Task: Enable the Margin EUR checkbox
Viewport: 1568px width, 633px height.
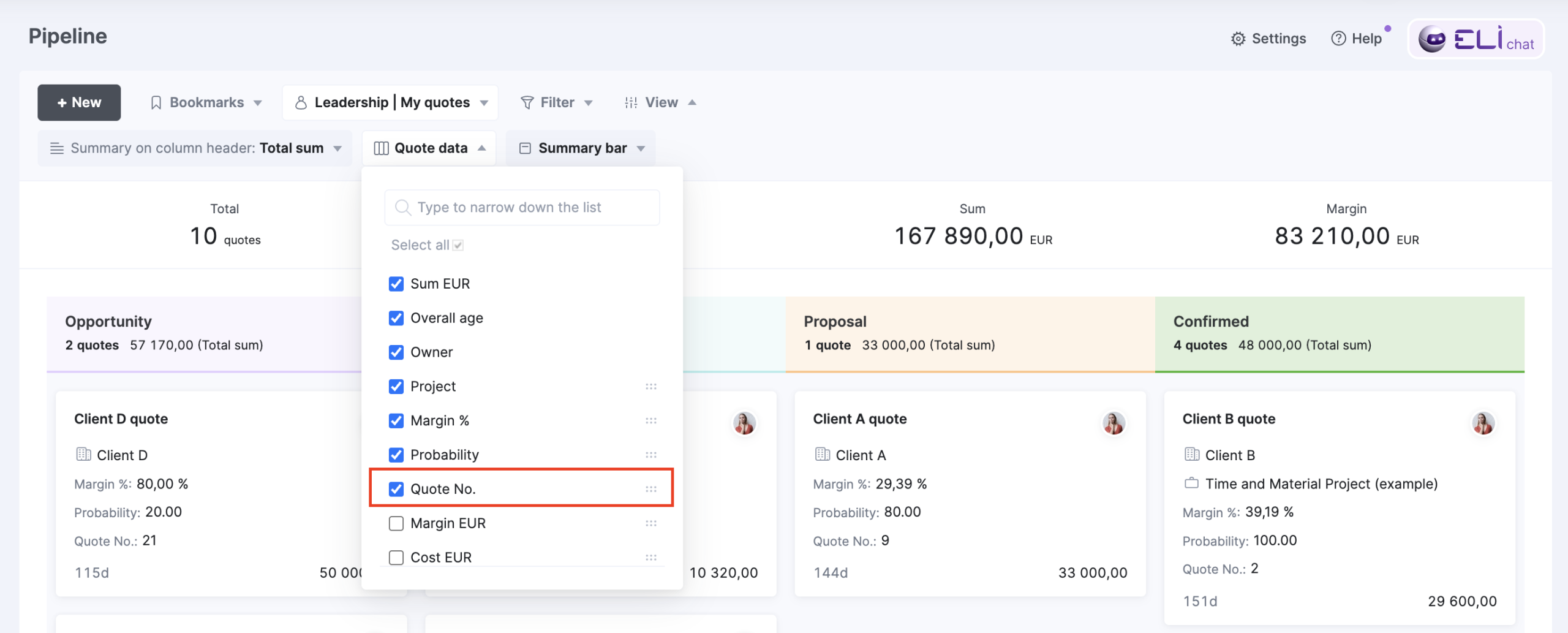Action: pyautogui.click(x=396, y=523)
